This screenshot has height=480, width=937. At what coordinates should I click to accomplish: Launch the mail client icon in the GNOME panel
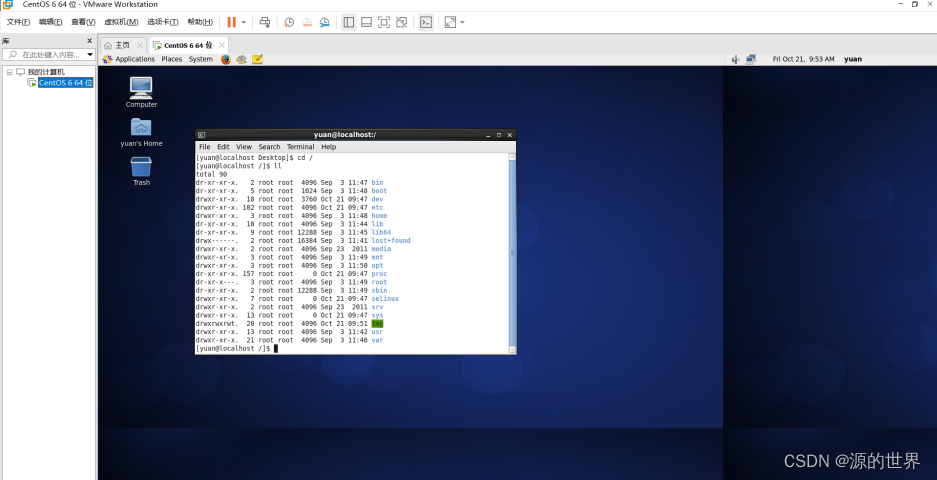(x=241, y=59)
